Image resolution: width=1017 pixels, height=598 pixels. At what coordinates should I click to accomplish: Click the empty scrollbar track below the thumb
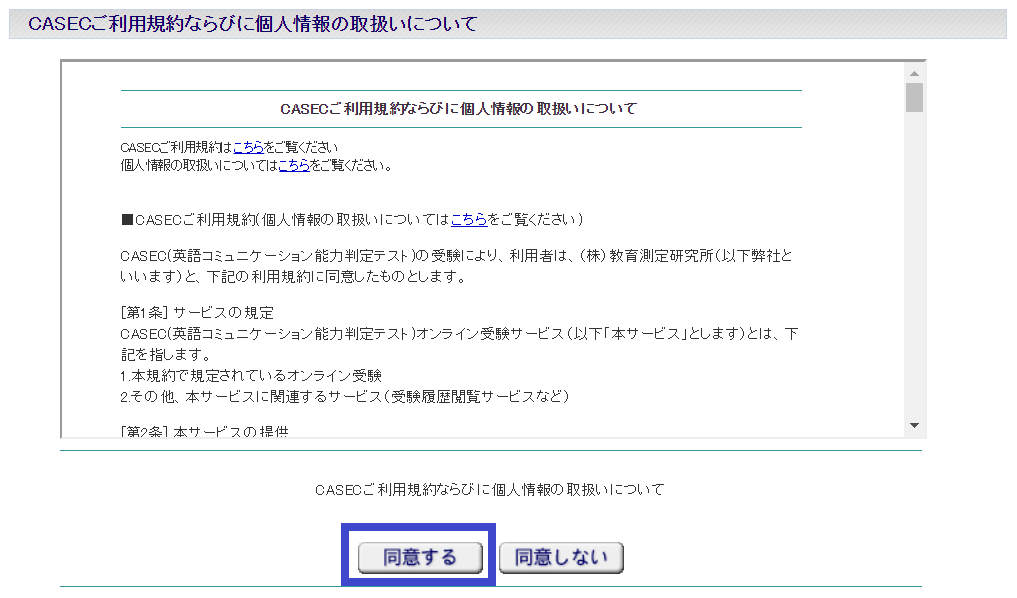coord(914,270)
